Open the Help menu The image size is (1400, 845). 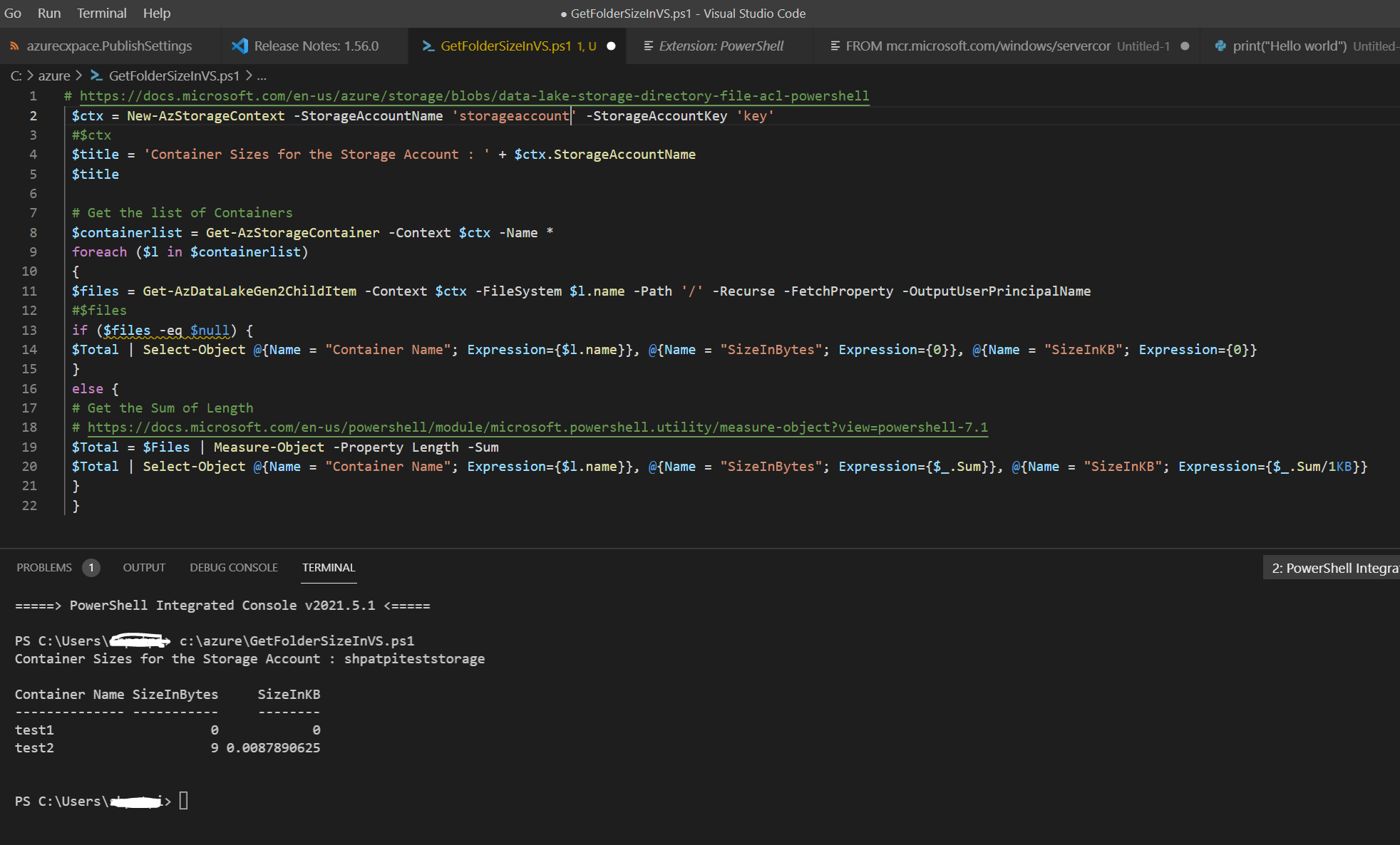pos(157,13)
